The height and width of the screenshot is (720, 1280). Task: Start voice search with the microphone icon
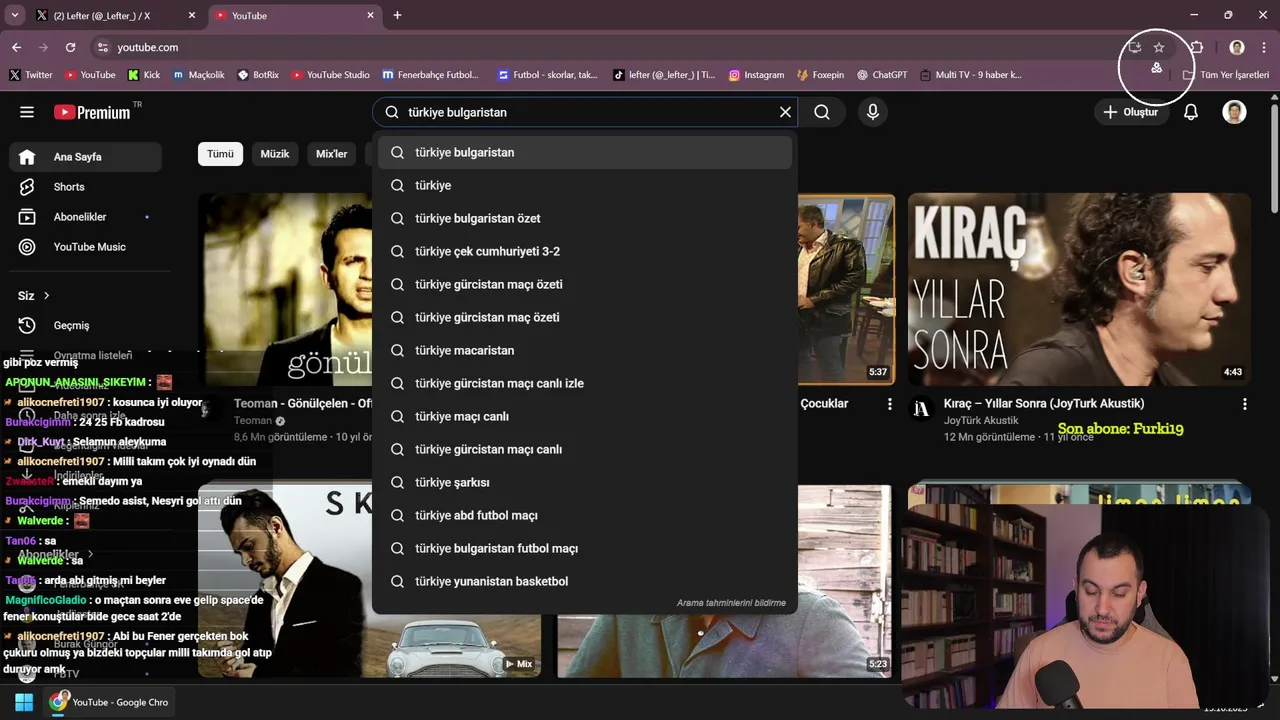tap(873, 112)
